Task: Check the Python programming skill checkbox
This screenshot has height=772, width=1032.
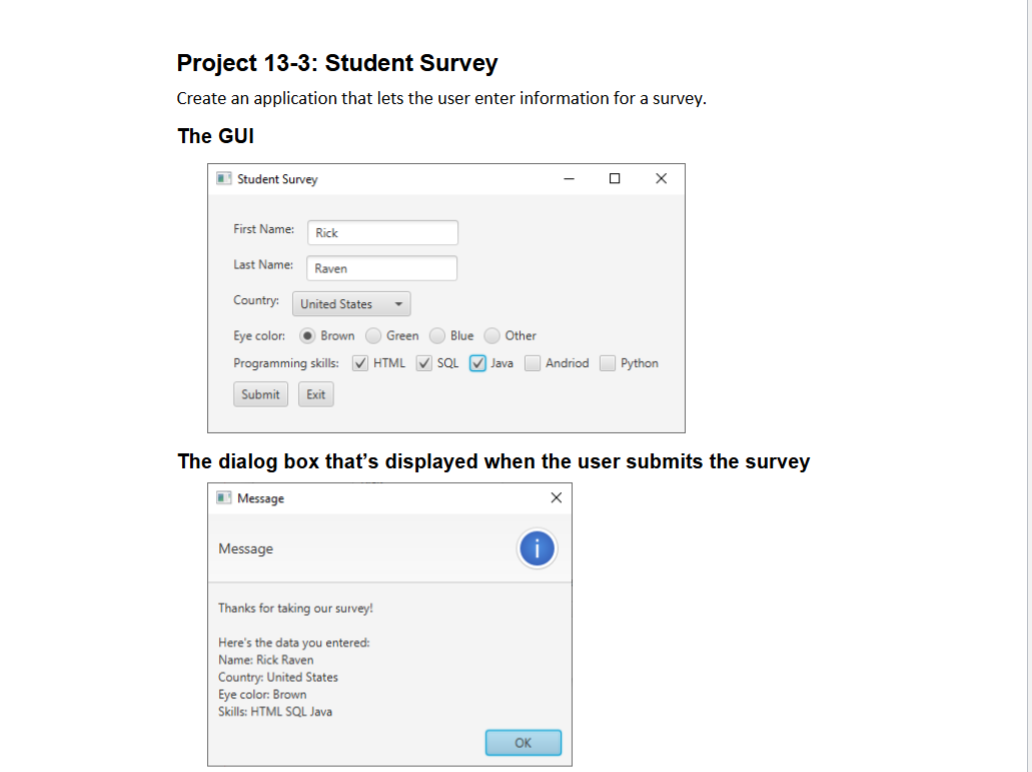Action: [x=606, y=363]
